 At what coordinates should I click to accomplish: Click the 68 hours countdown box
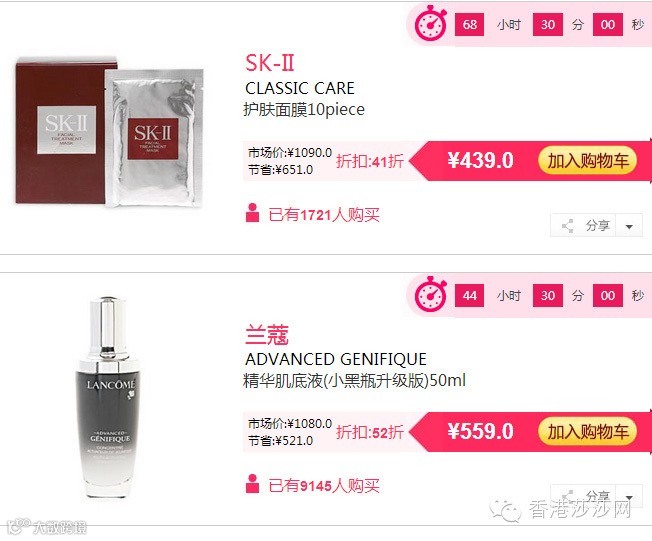click(469, 25)
